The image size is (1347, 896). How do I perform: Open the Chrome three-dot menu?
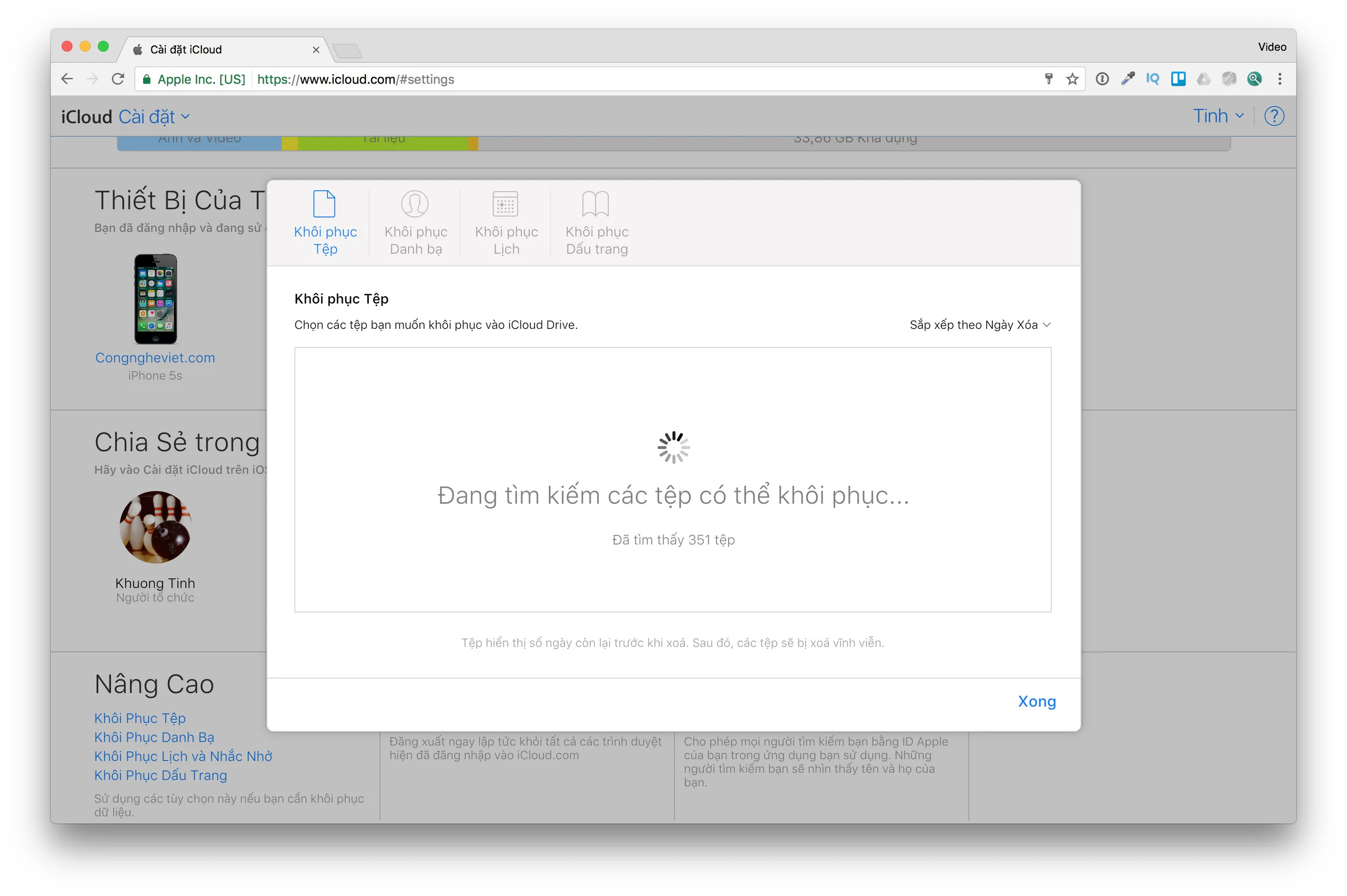1280,79
